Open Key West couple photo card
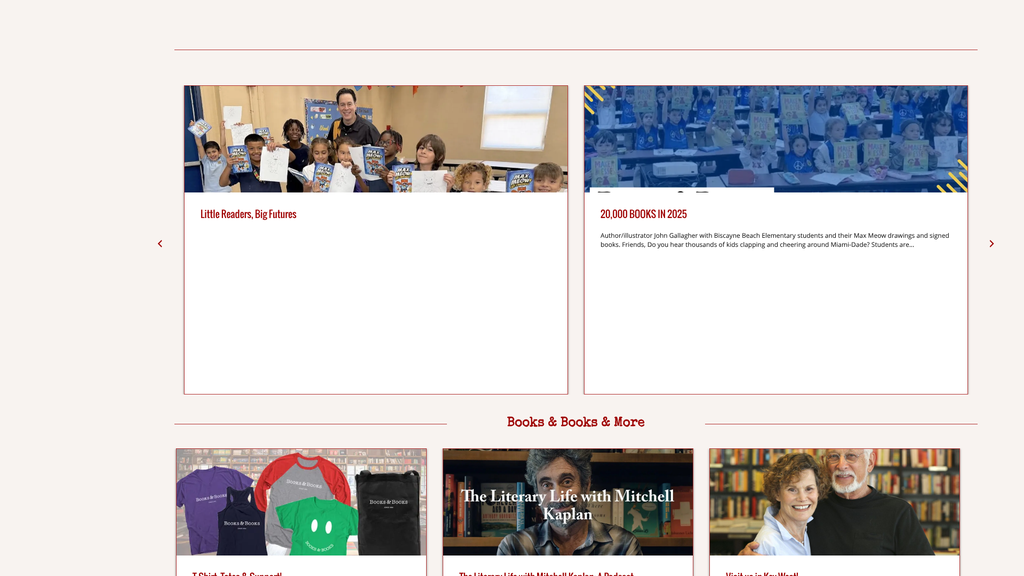Screen dimensions: 1024x576 [x=835, y=502]
